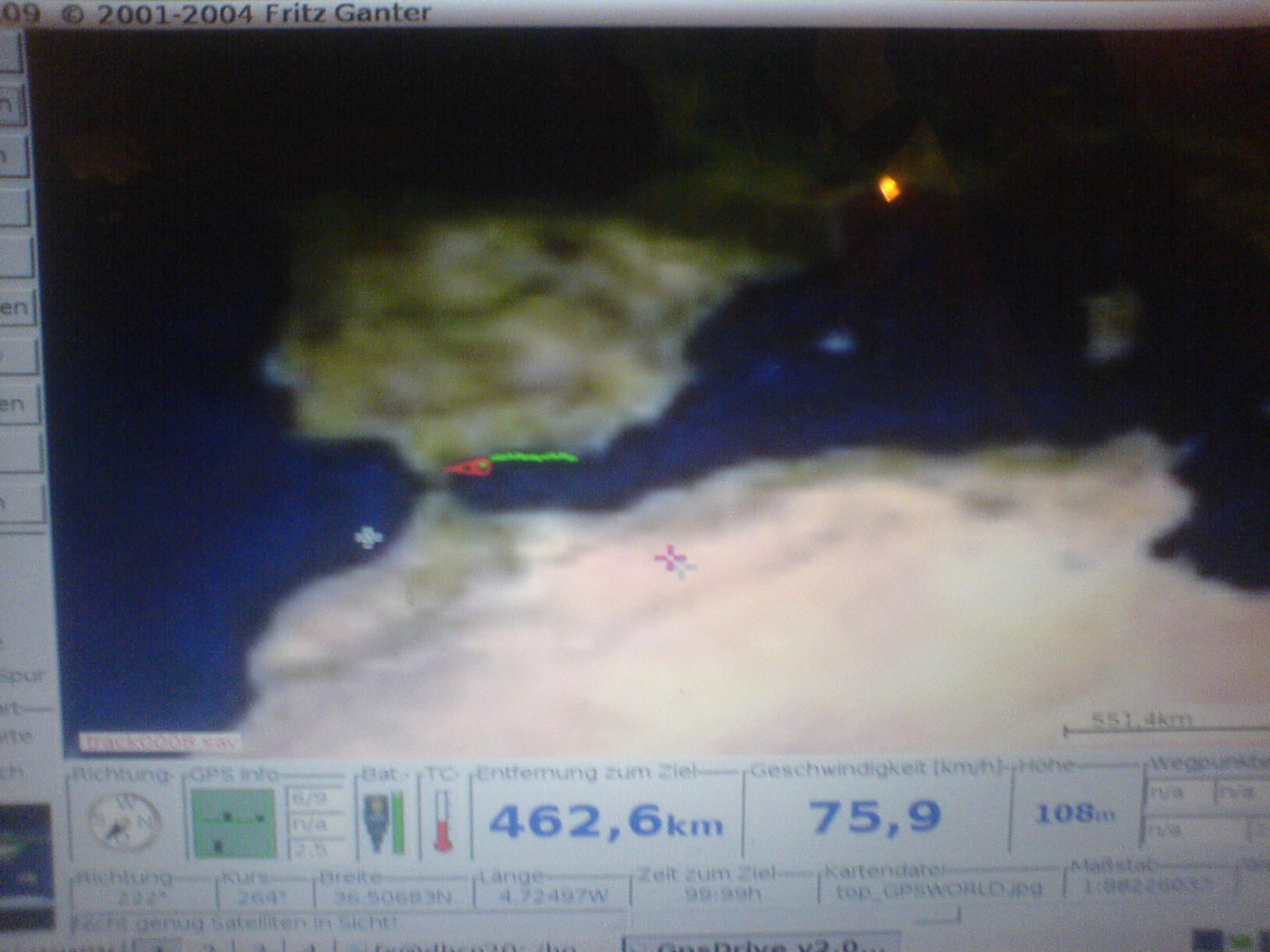Click the orange marker at top of map
Viewport: 1270px width, 952px height.
pyautogui.click(x=888, y=187)
